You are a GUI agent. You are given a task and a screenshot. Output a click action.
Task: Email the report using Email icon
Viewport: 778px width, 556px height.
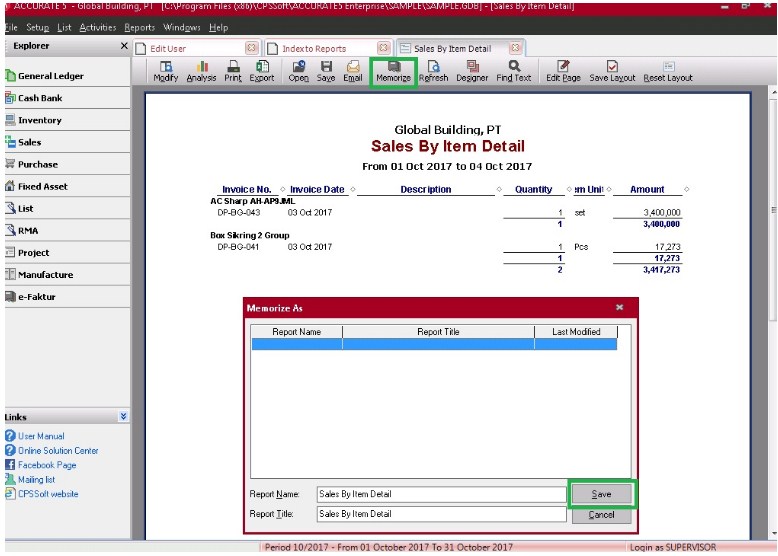pyautogui.click(x=352, y=71)
